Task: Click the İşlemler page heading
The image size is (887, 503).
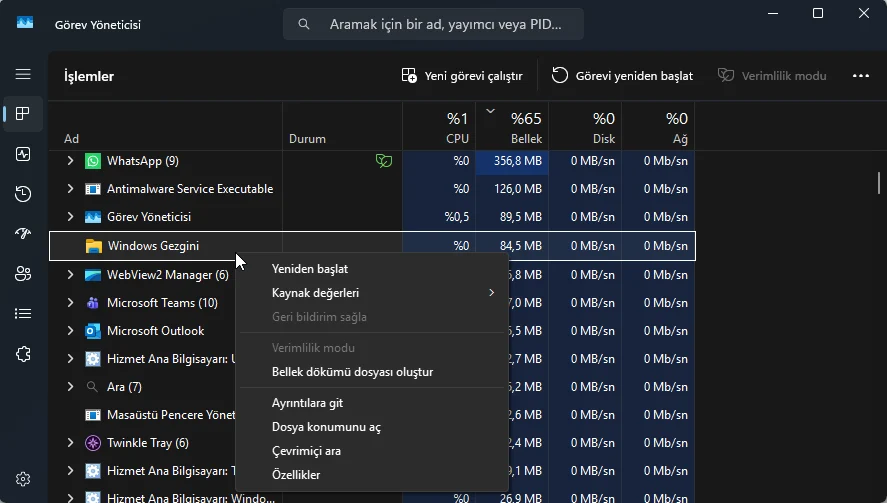Action: tap(89, 76)
